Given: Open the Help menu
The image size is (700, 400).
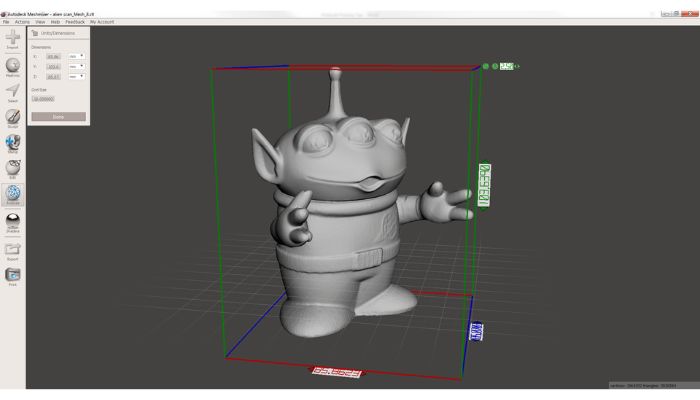Looking at the screenshot, I should click(55, 22).
